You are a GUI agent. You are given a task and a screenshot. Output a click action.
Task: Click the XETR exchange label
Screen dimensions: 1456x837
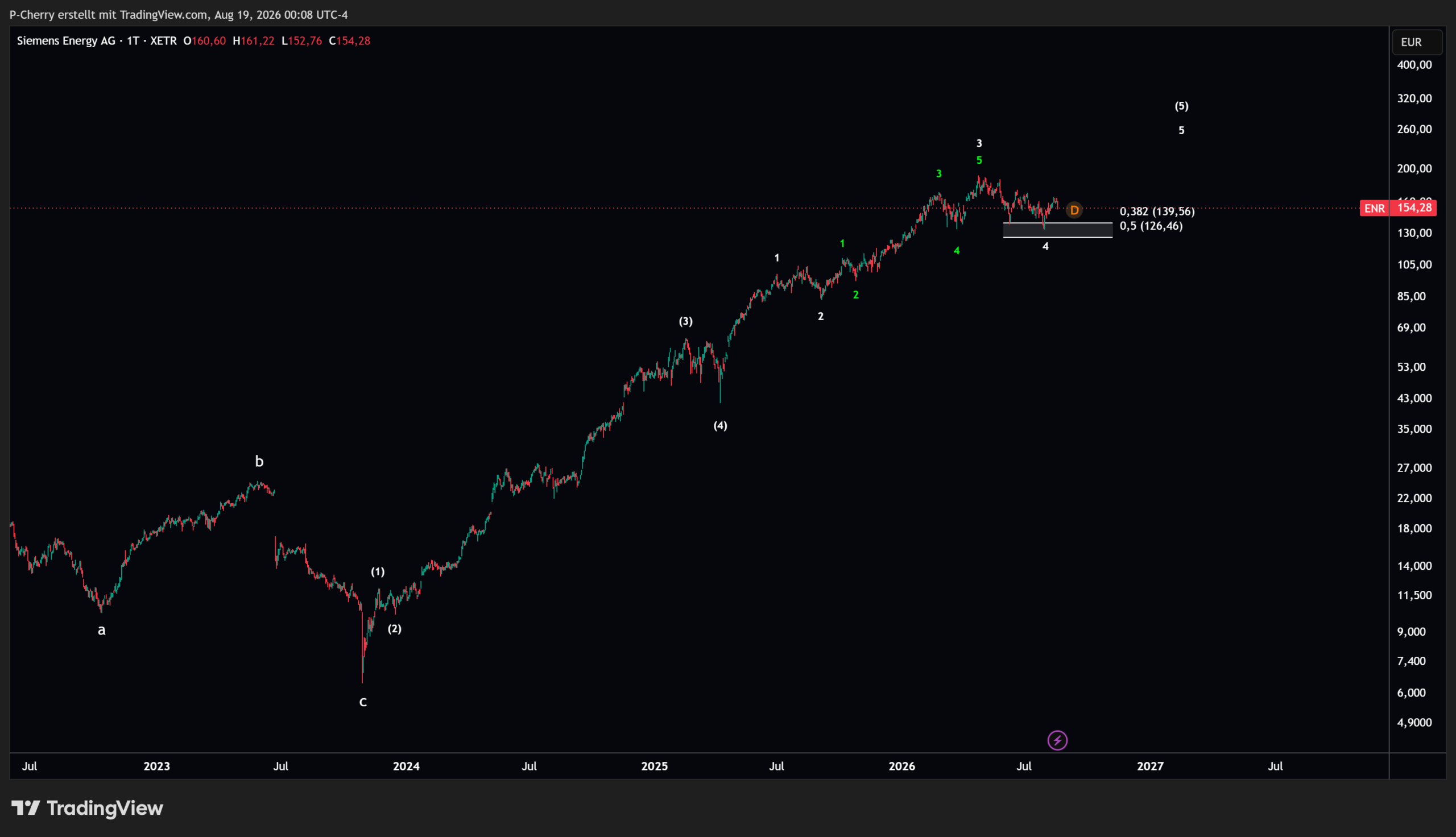coord(163,41)
